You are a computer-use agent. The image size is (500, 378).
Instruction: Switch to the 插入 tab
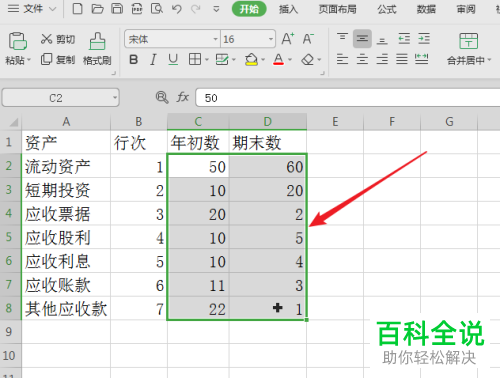pyautogui.click(x=288, y=9)
